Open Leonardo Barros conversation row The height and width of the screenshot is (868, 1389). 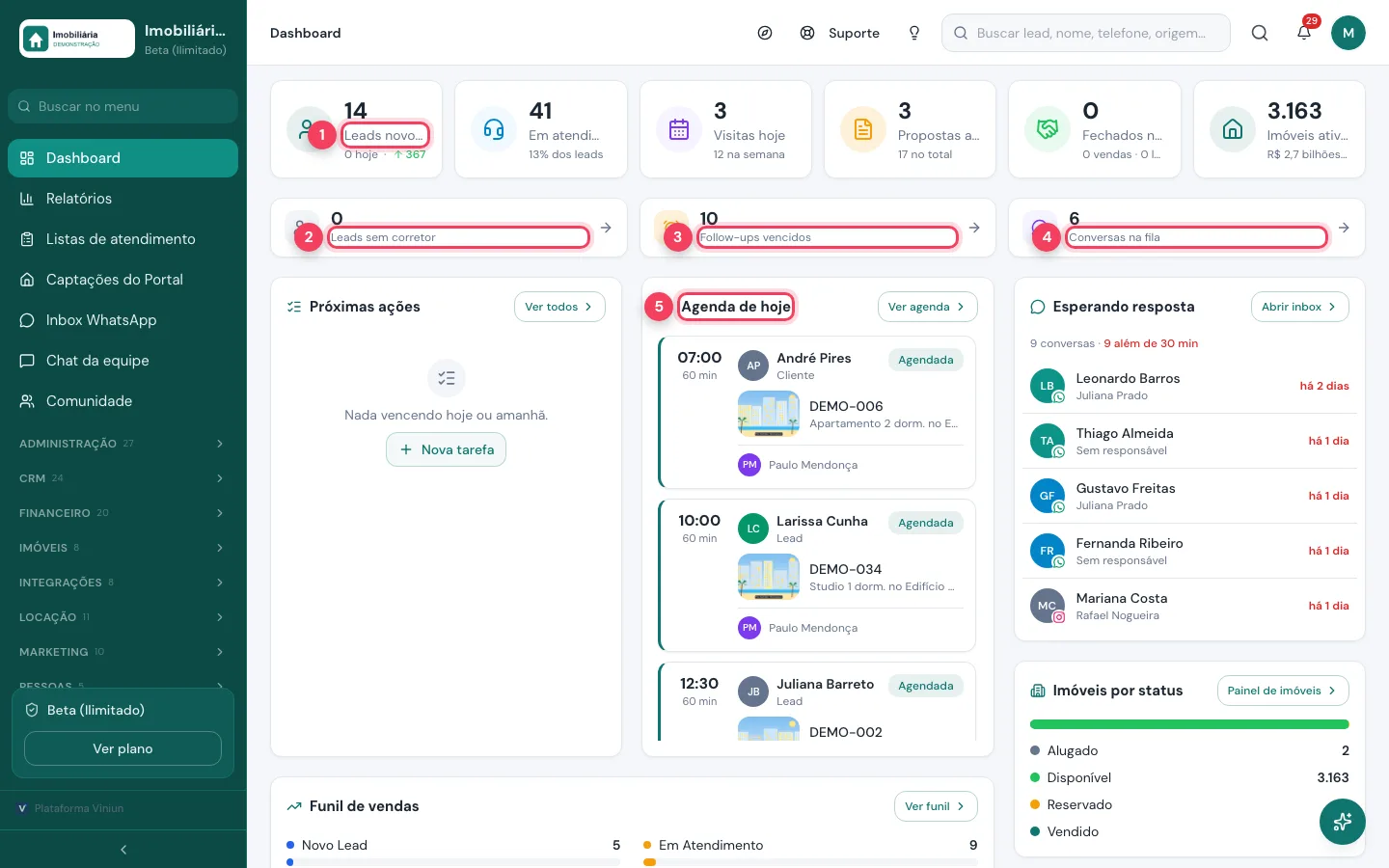click(1189, 386)
